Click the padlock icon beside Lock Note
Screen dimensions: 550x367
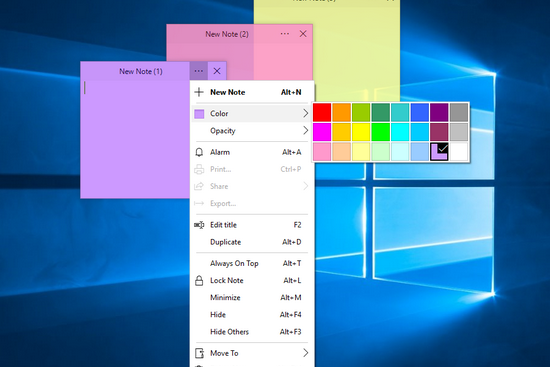(x=199, y=281)
